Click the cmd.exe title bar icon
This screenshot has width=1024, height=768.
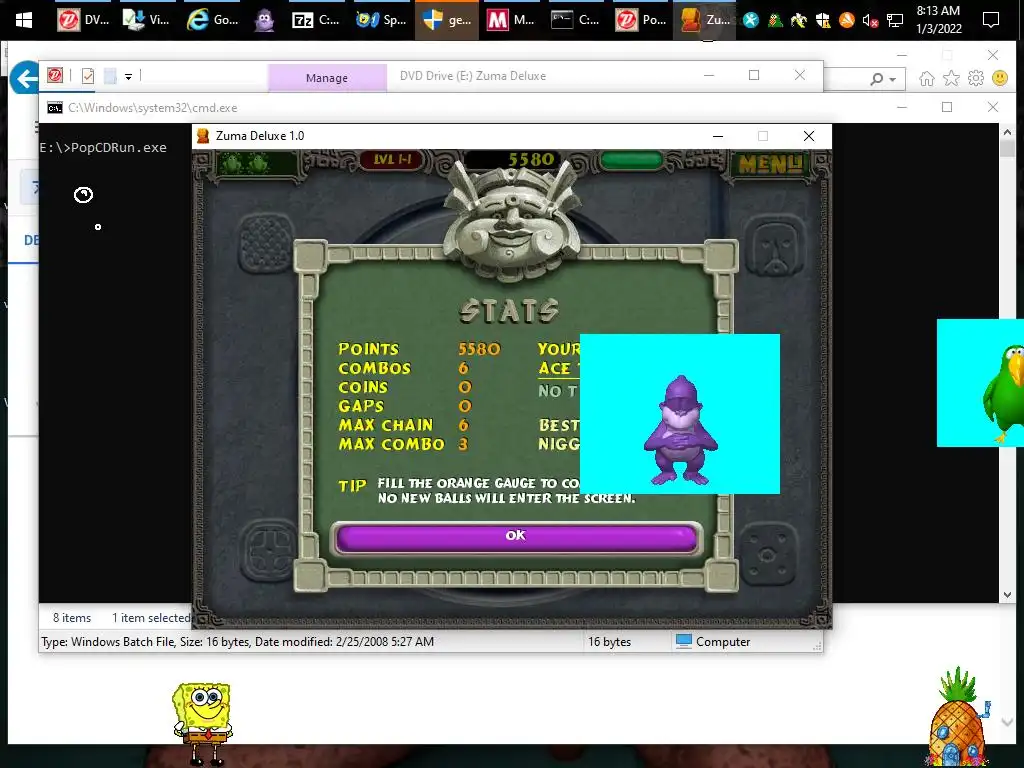point(55,108)
